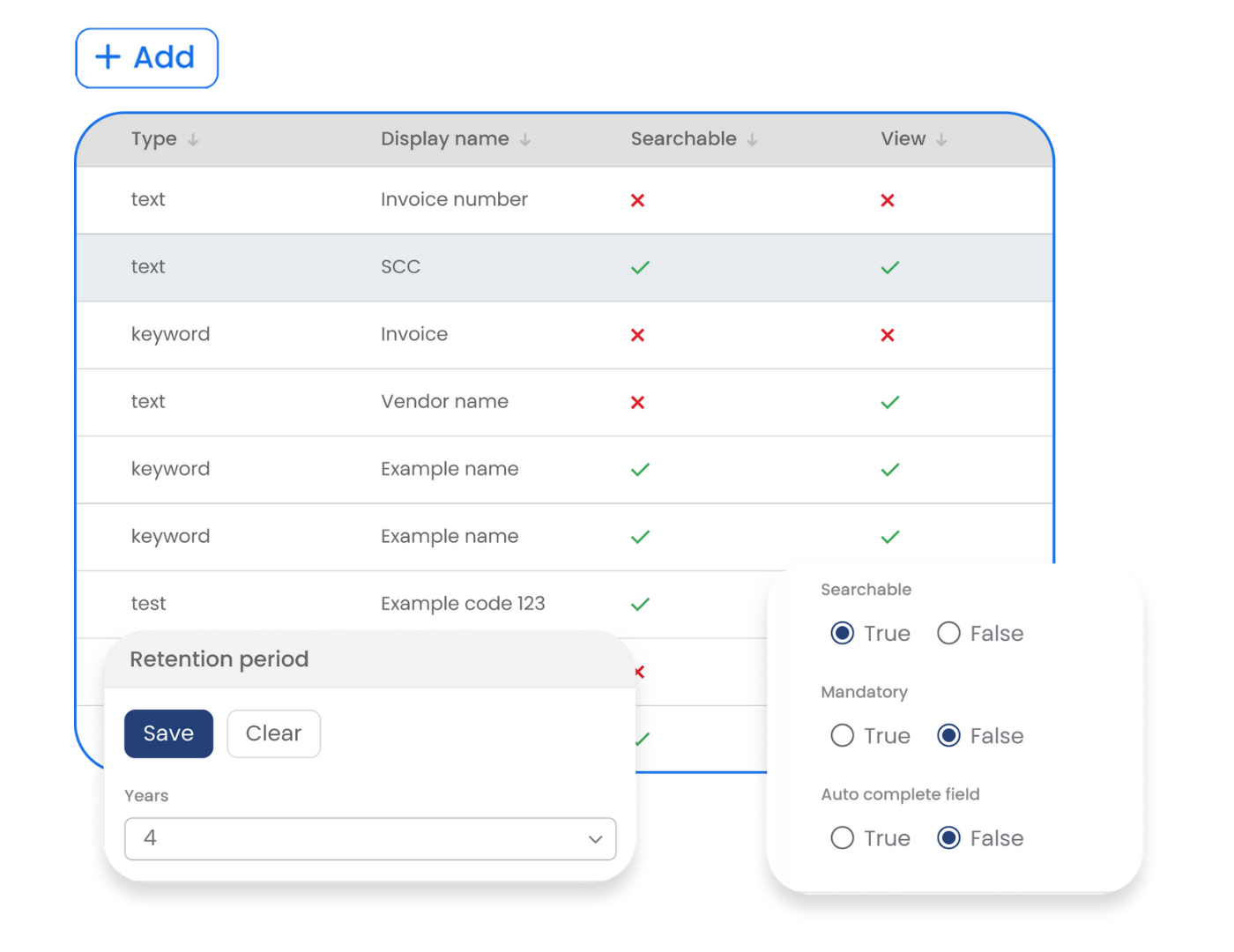Set Mandatory to True
The image size is (1234, 952).
pyautogui.click(x=842, y=735)
